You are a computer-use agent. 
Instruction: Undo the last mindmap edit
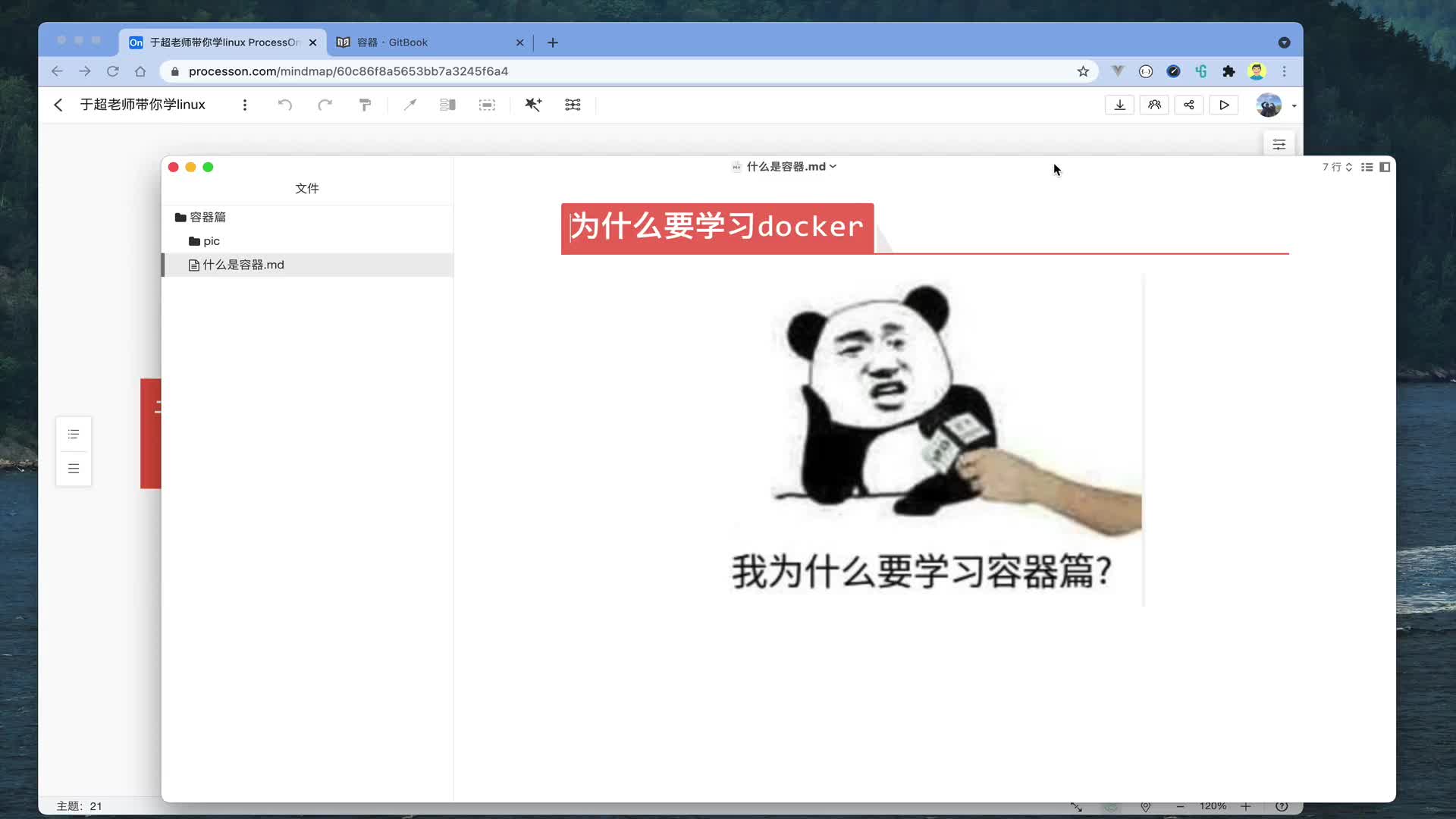285,105
